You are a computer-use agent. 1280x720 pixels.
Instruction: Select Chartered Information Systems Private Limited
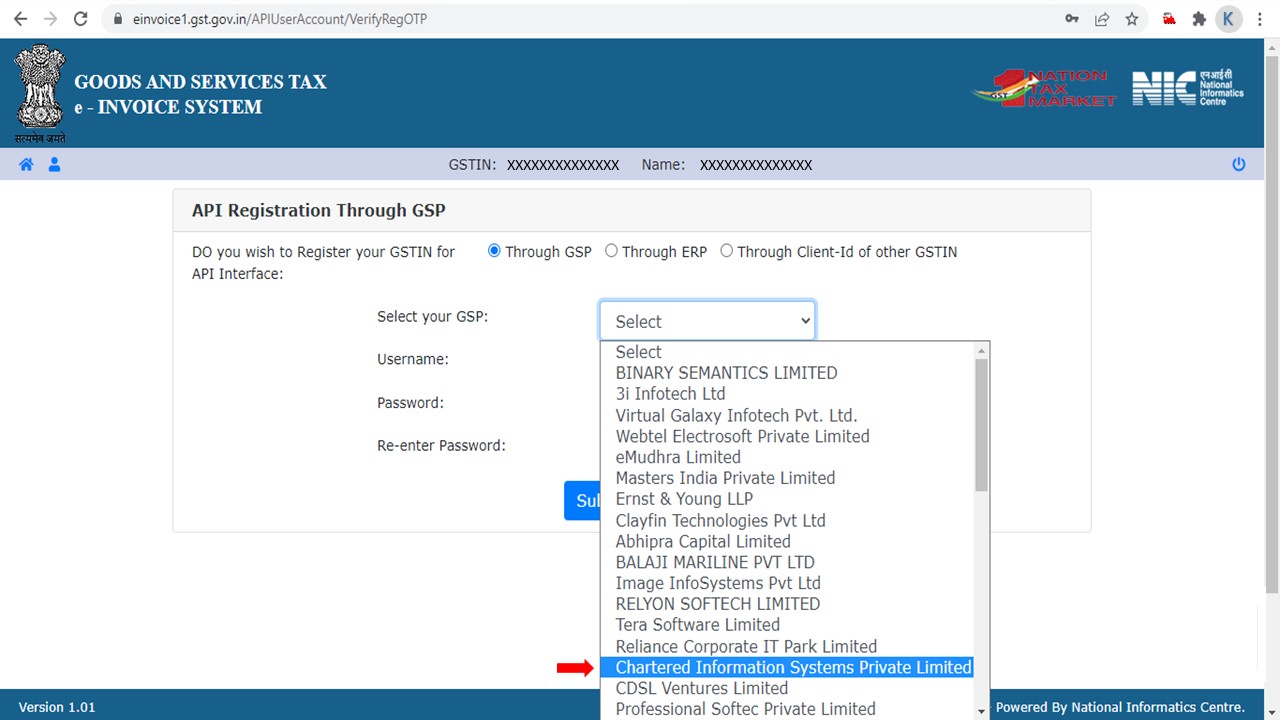click(787, 667)
